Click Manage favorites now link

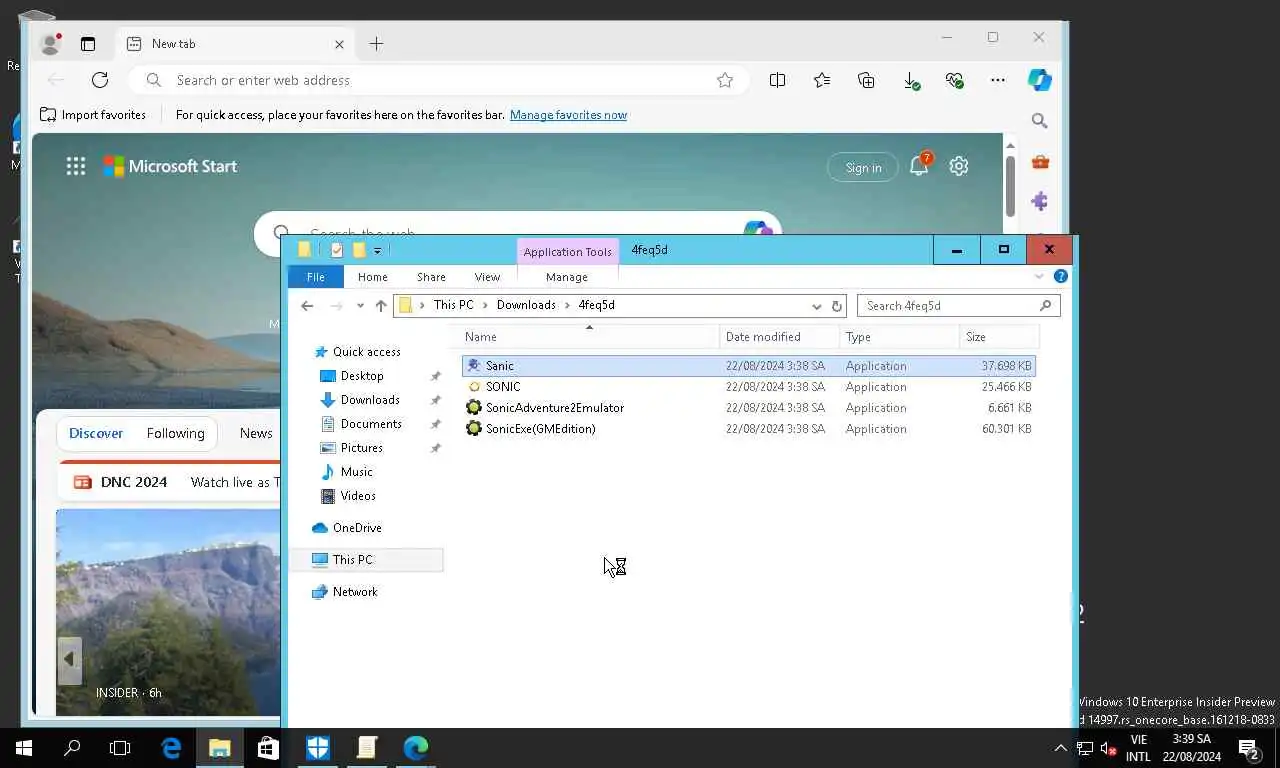pyautogui.click(x=568, y=115)
